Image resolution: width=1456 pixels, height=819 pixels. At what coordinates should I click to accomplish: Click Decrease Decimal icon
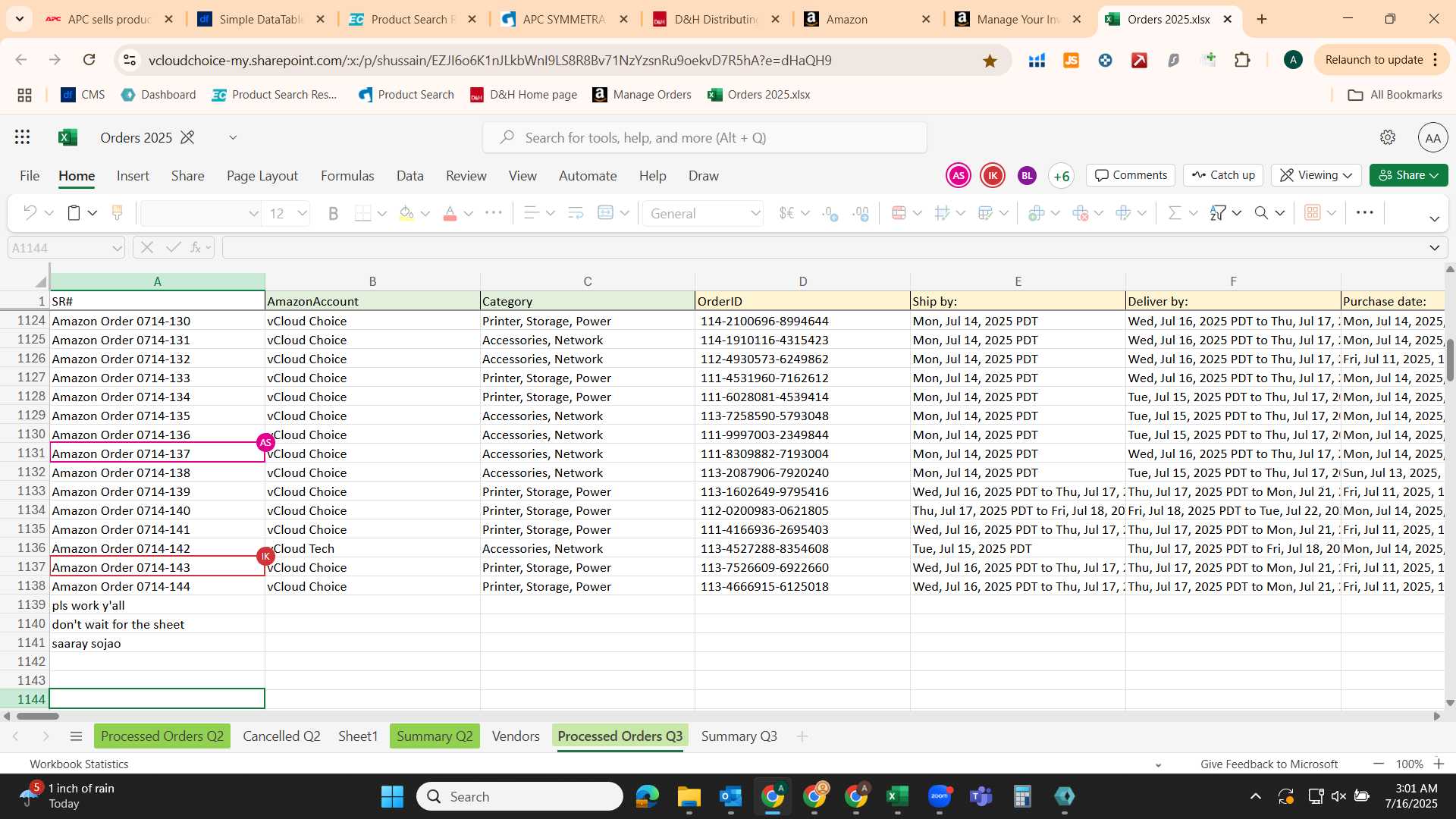[830, 213]
